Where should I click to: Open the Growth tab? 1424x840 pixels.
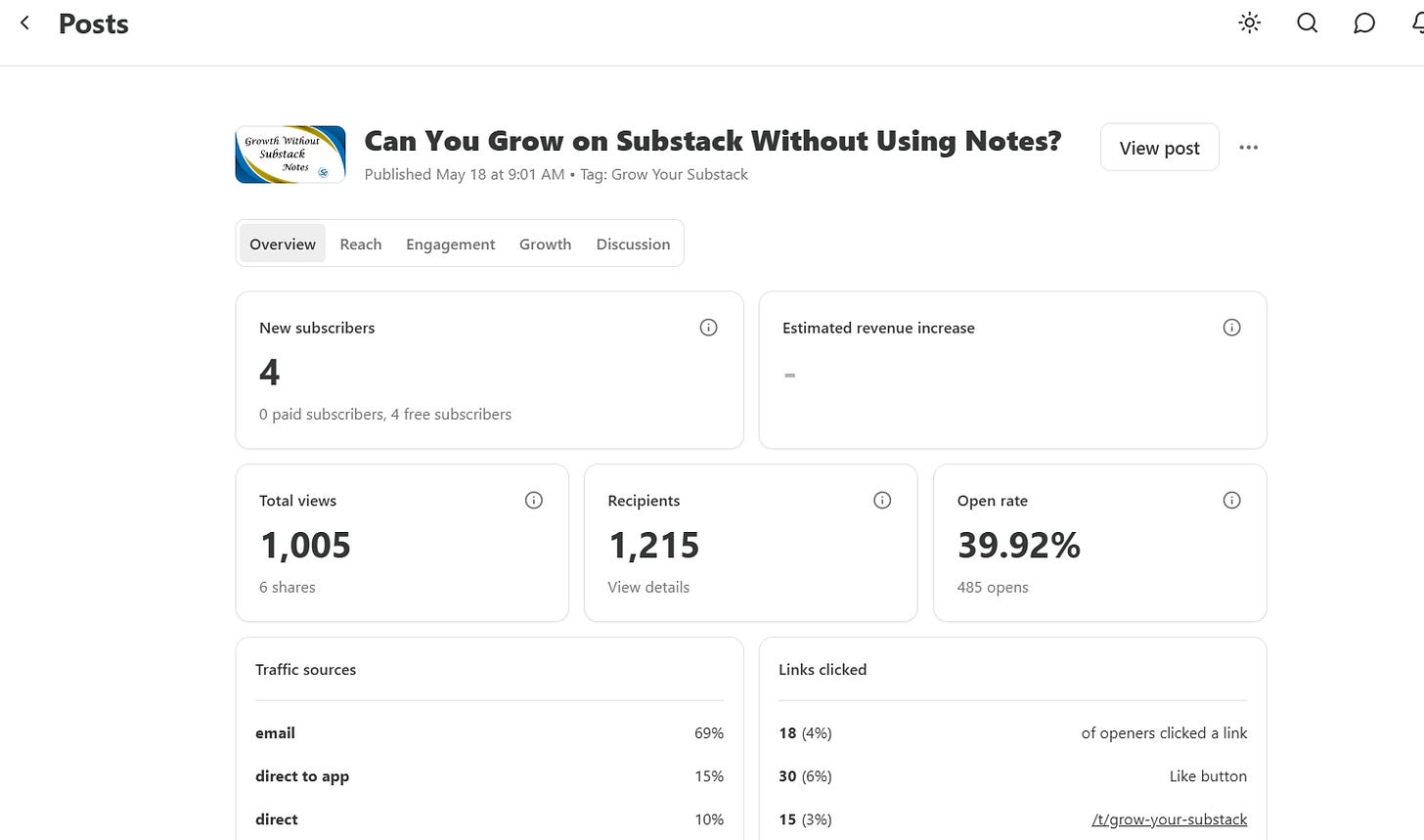click(545, 244)
